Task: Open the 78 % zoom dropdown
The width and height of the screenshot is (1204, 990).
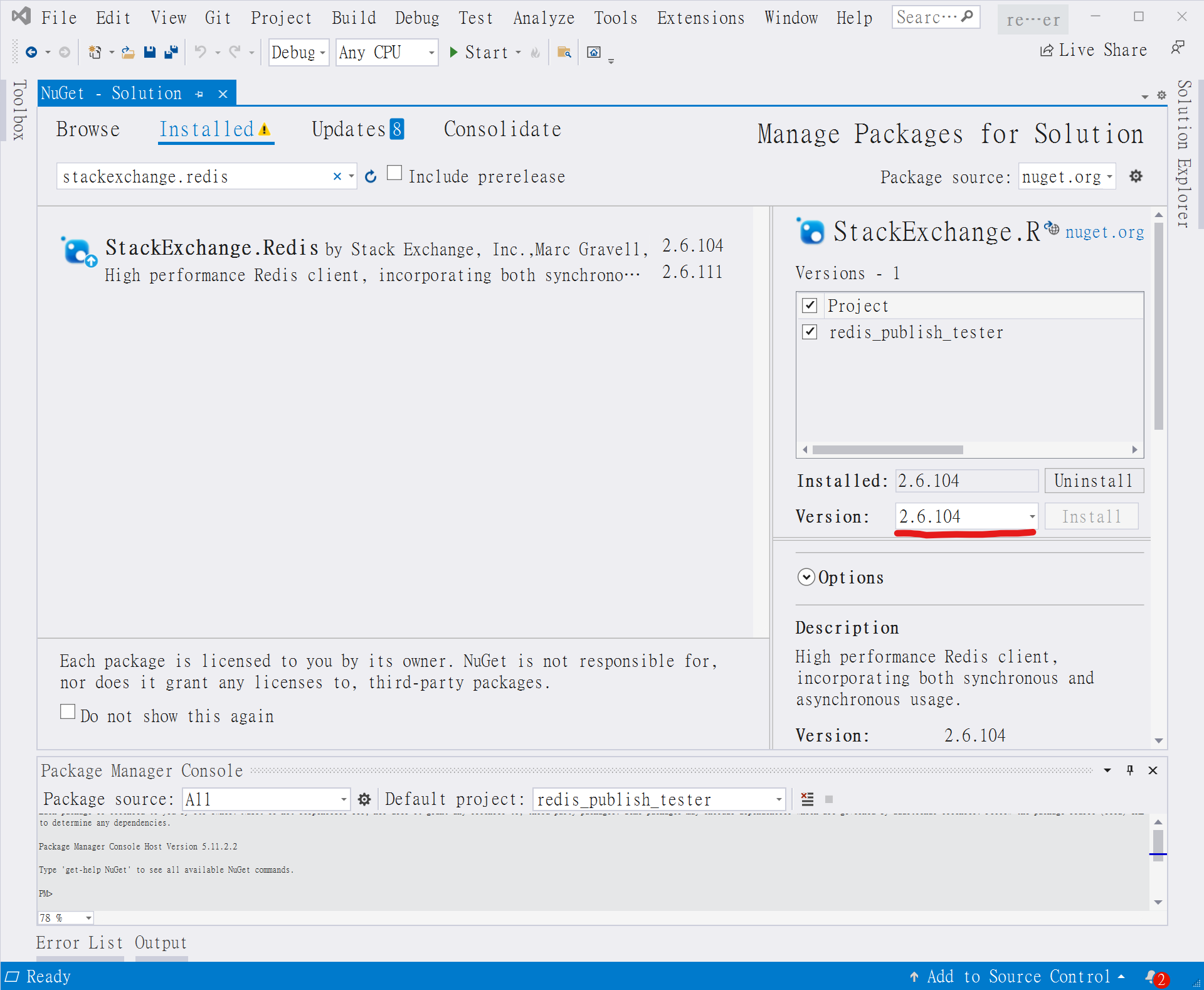Action: (x=65, y=918)
